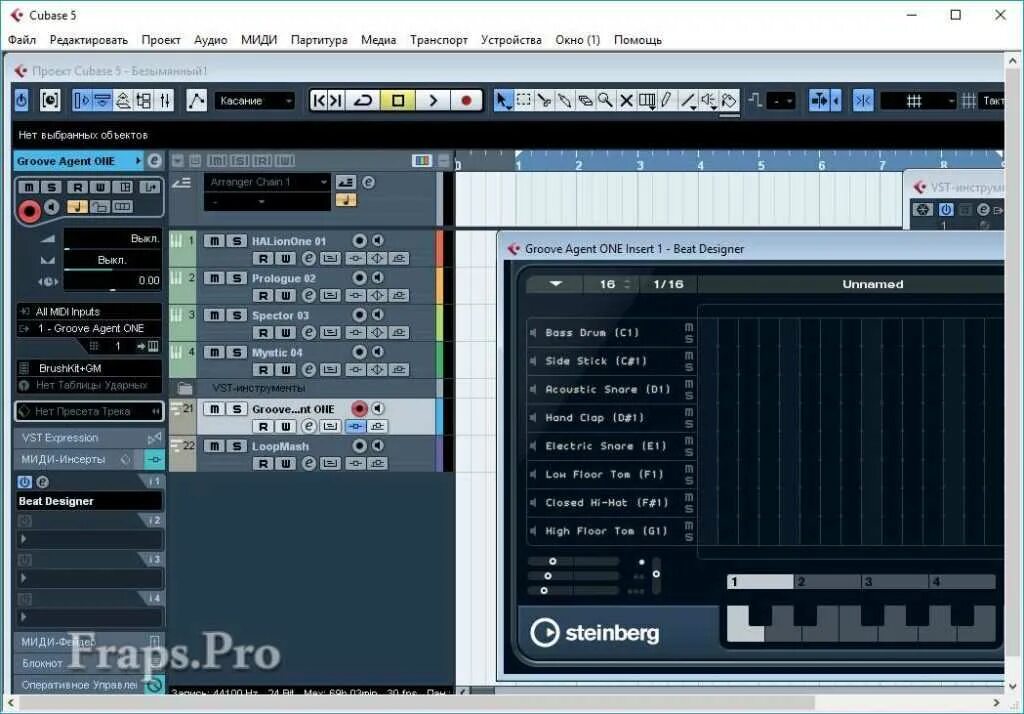
Task: Enable Write automation on Mystic 04
Action: [285, 370]
